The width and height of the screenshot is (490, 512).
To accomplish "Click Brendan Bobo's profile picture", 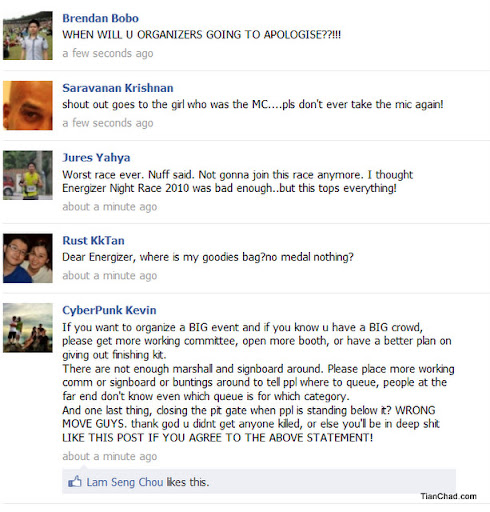I will pyautogui.click(x=28, y=36).
